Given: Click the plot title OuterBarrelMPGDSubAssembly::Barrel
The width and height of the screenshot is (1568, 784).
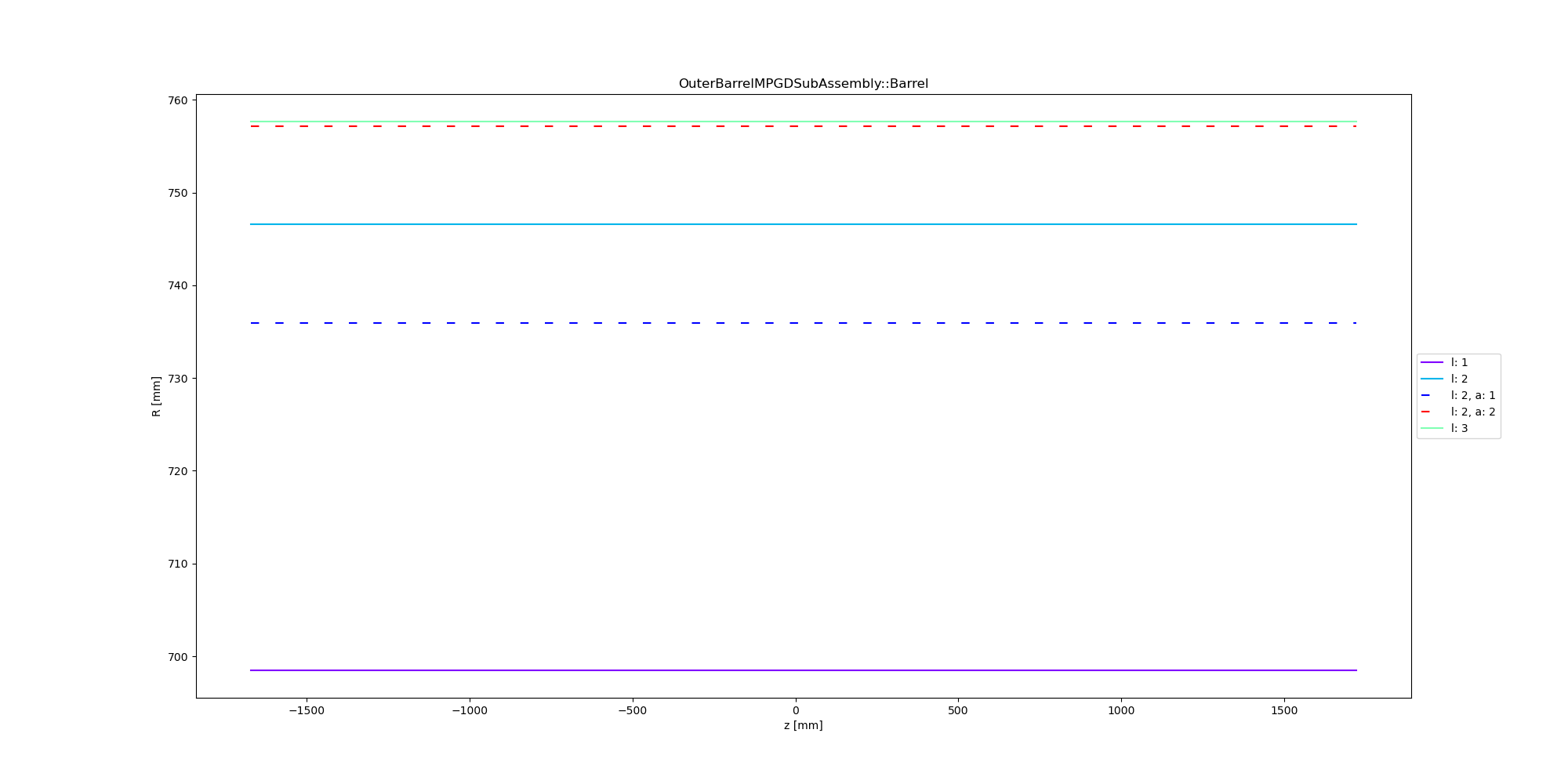Looking at the screenshot, I should (803, 83).
